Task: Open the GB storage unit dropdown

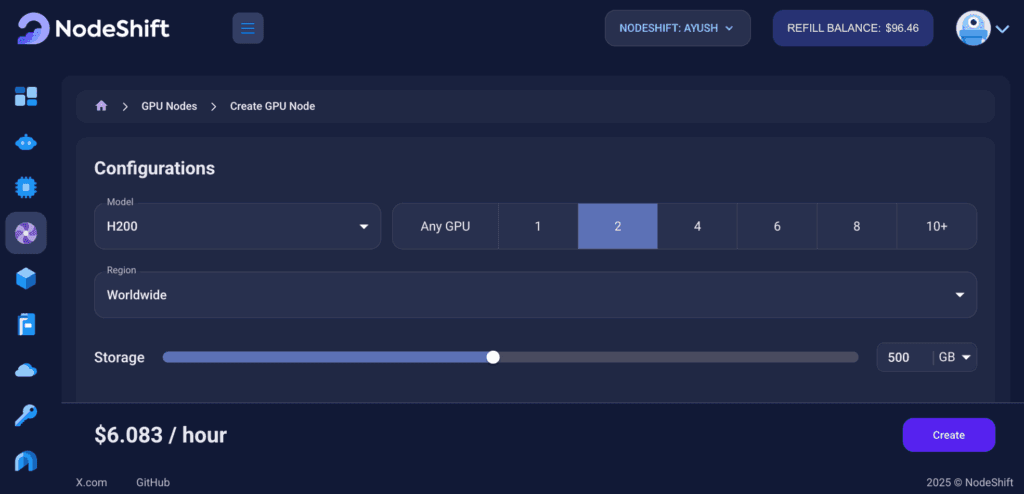Action: tap(955, 357)
